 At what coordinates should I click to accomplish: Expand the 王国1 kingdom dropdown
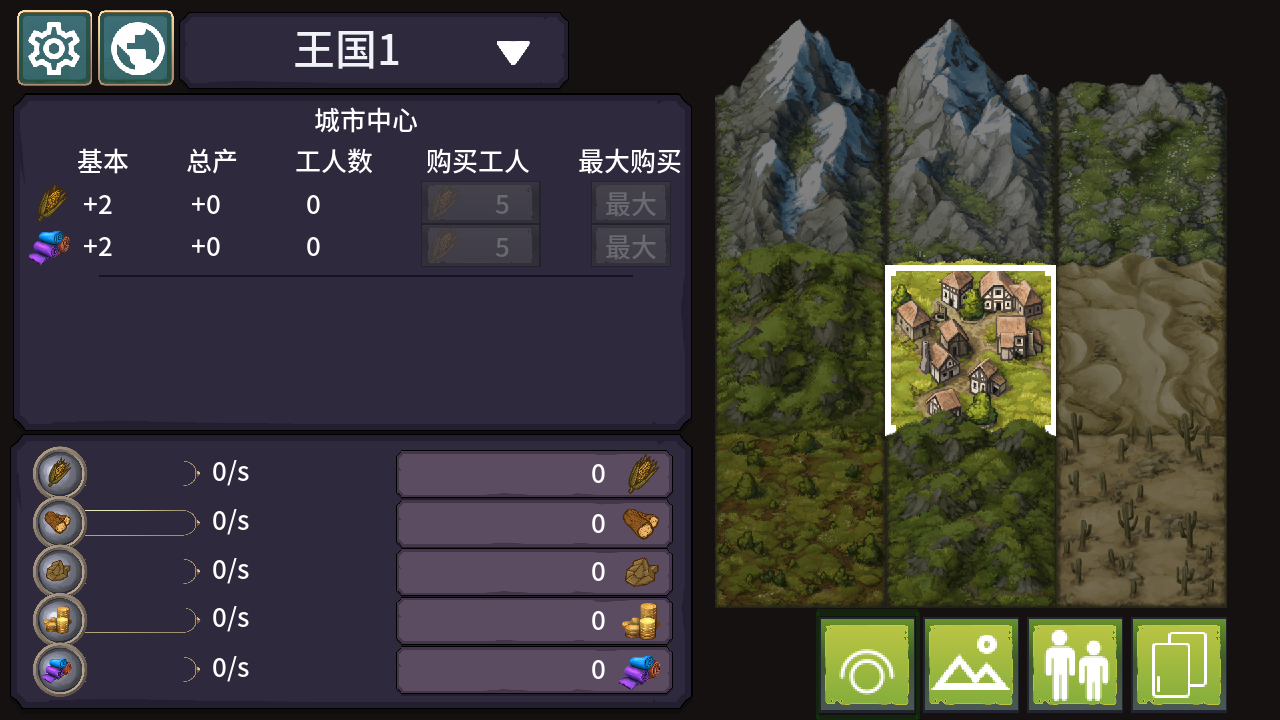(375, 50)
